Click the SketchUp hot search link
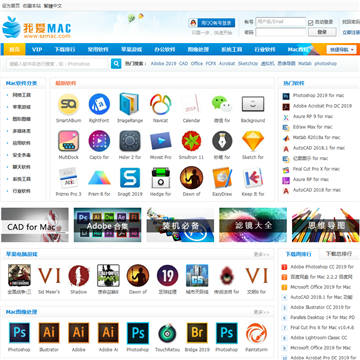This screenshot has width=360, height=360. pyautogui.click(x=248, y=63)
